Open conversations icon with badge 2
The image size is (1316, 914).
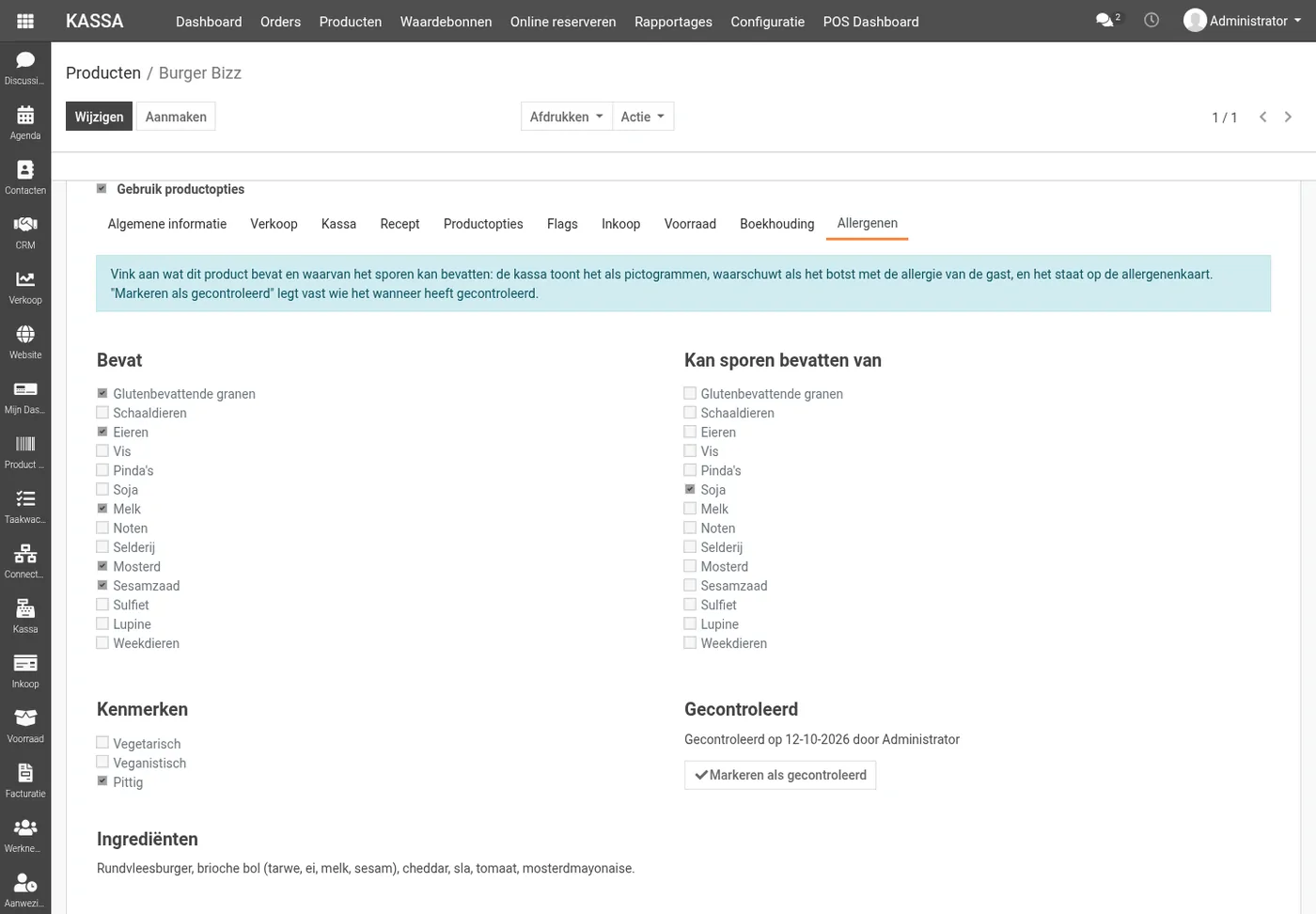click(x=1107, y=20)
